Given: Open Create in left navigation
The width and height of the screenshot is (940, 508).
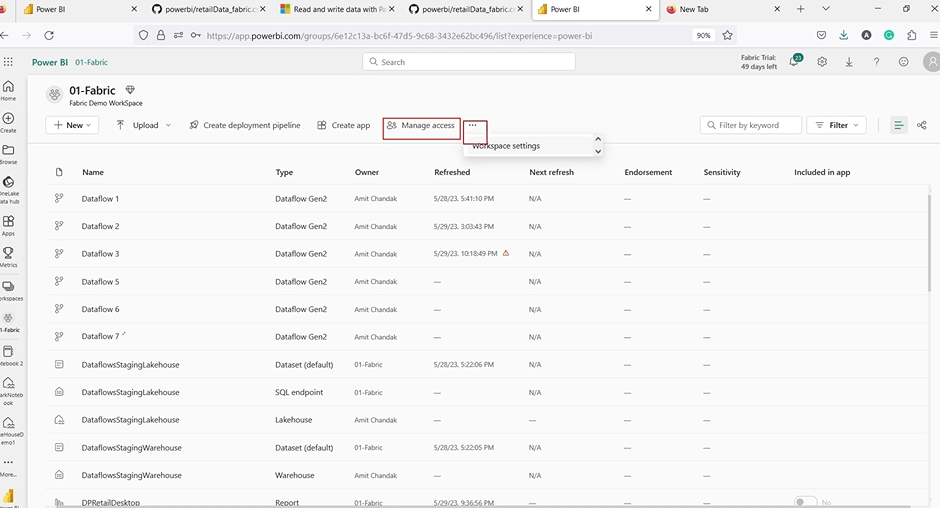Looking at the screenshot, I should [8, 122].
